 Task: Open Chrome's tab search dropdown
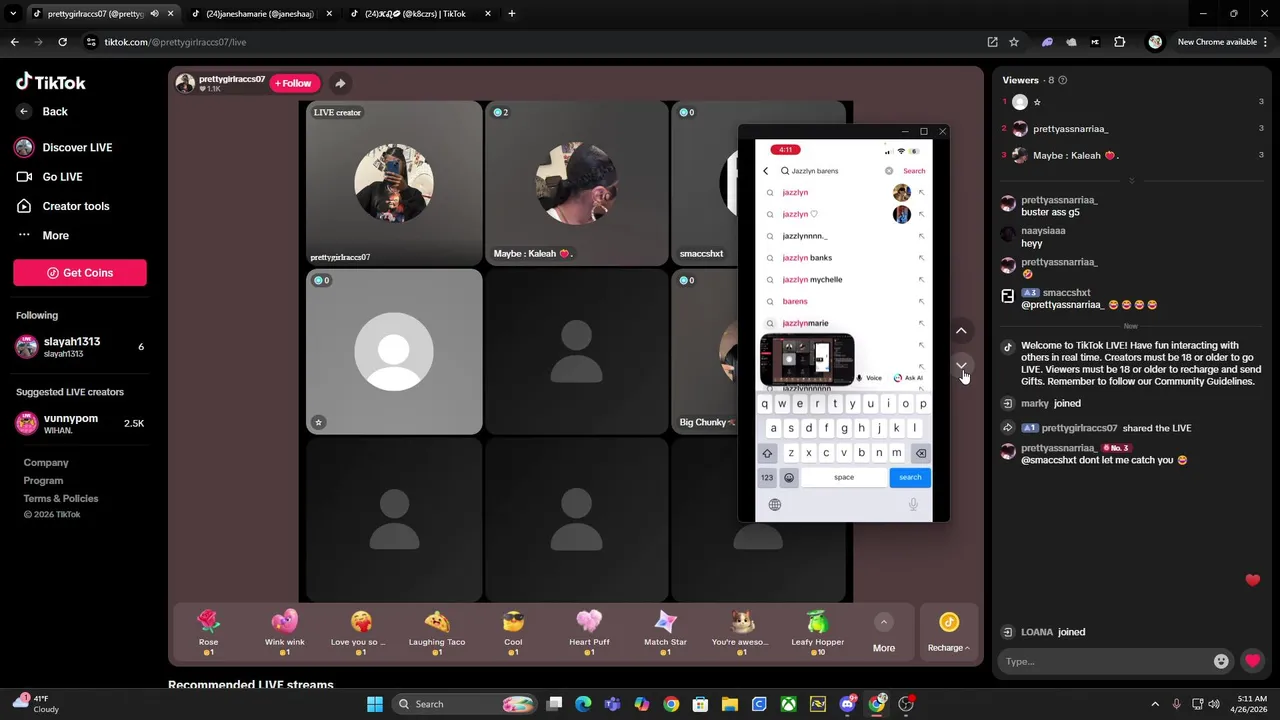point(13,14)
